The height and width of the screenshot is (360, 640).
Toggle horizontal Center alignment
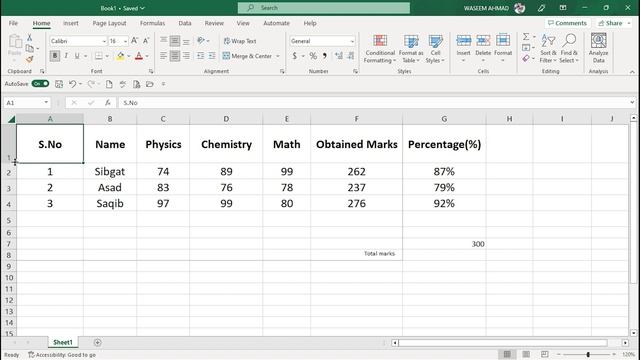[x=175, y=56]
